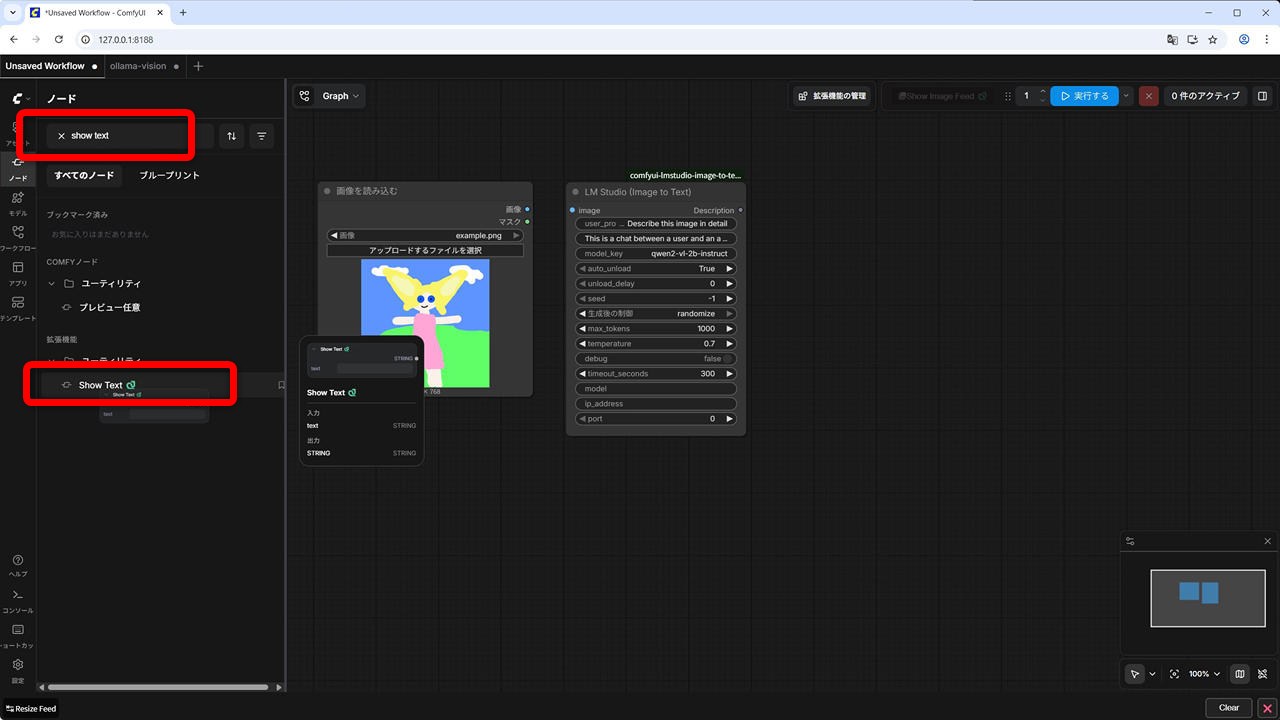Clear the 'show text' search with X

tap(61, 136)
